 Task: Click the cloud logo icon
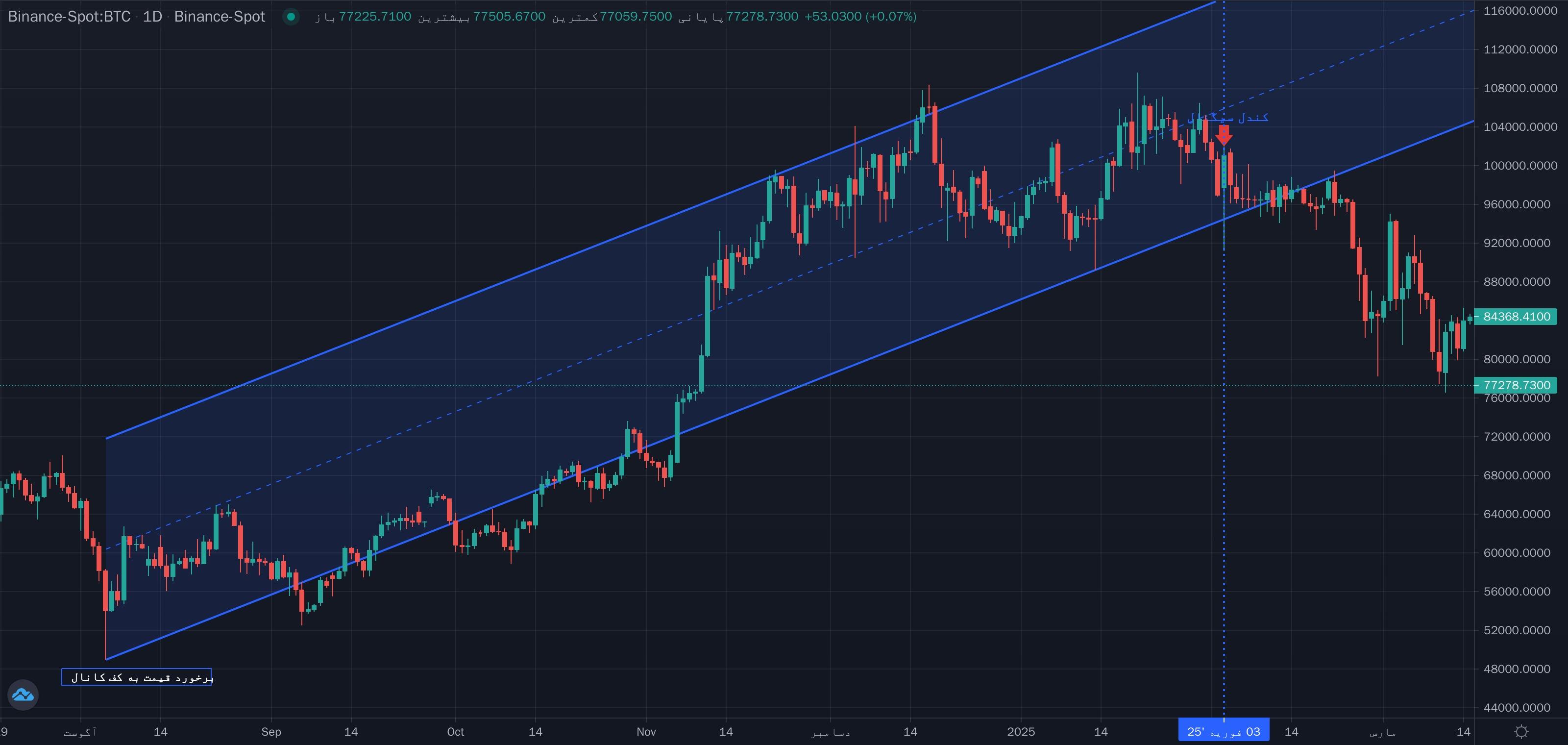point(23,695)
